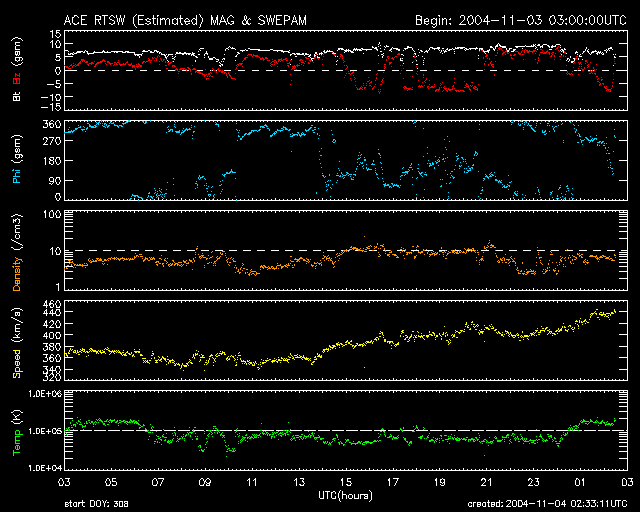Click the yellow 'Speed' axis label
This screenshot has width=640, height=512.
click(17, 364)
